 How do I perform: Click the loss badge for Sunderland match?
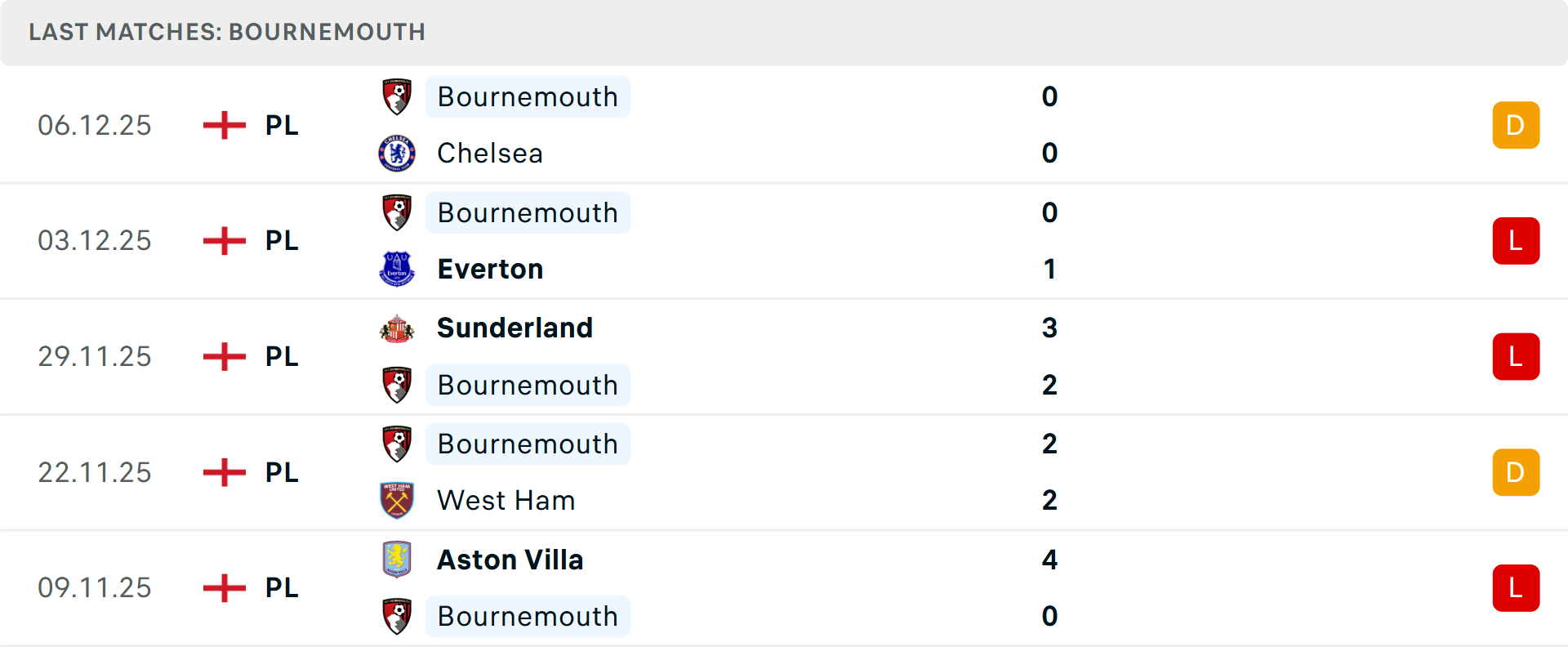[1516, 357]
